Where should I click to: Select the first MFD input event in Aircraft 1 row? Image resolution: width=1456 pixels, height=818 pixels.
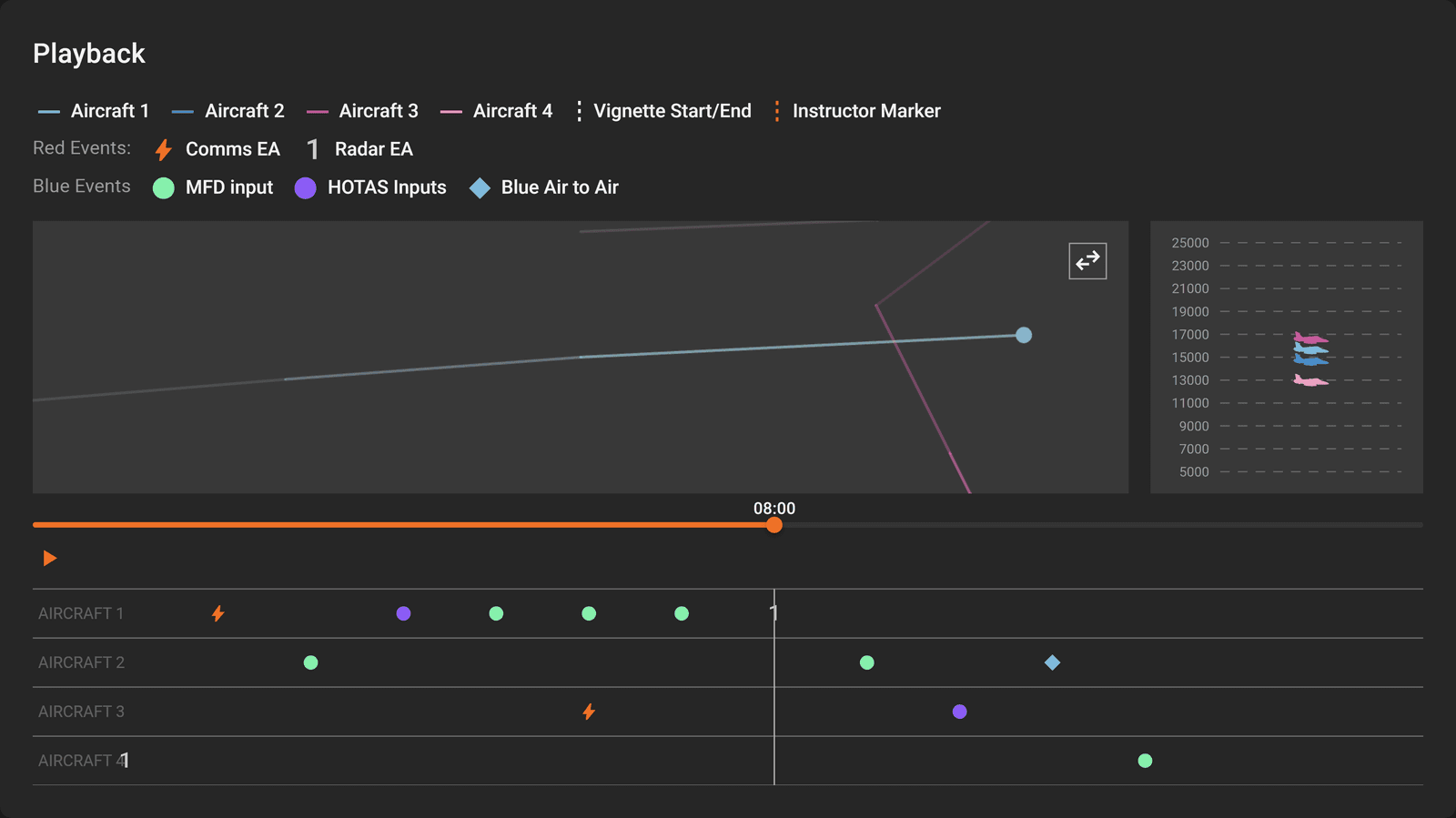[496, 613]
